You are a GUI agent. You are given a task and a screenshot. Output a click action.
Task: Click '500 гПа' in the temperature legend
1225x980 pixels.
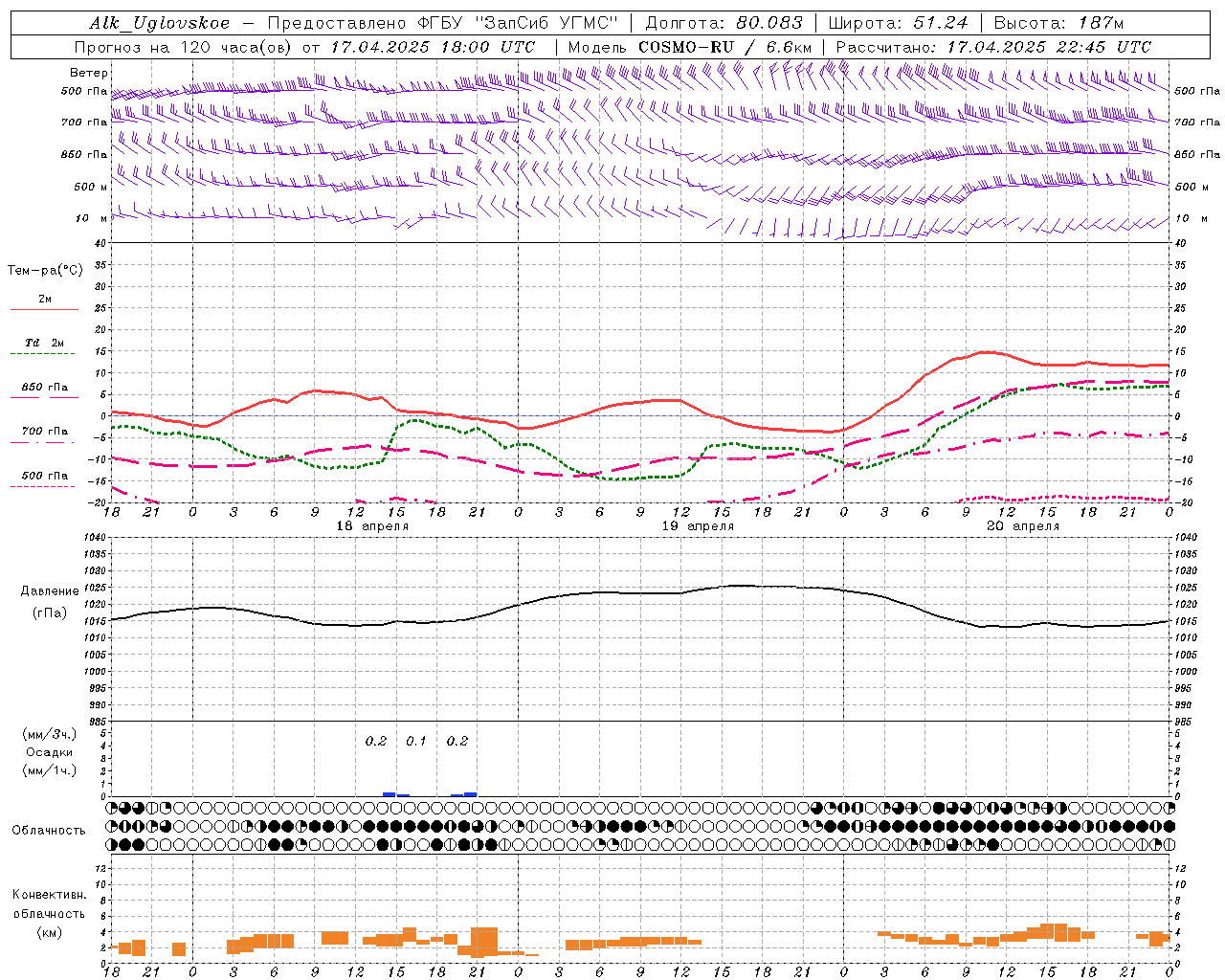pos(45,476)
